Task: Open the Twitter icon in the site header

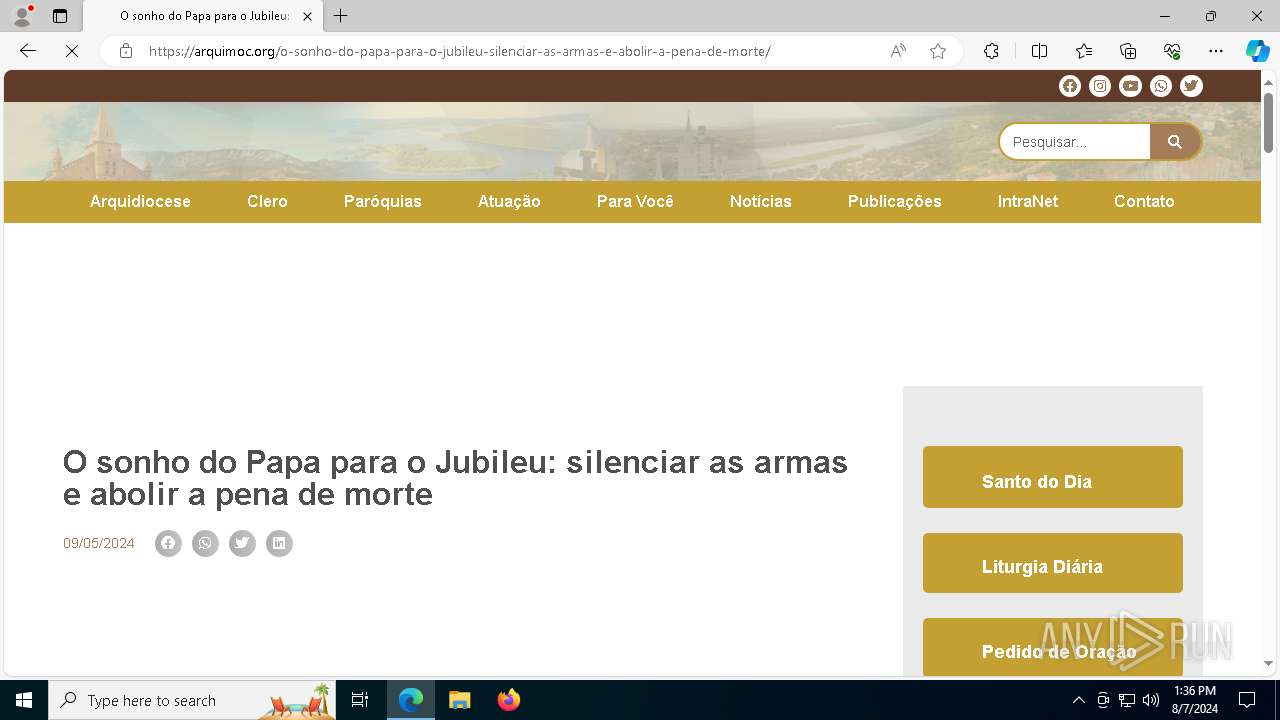Action: (1191, 86)
